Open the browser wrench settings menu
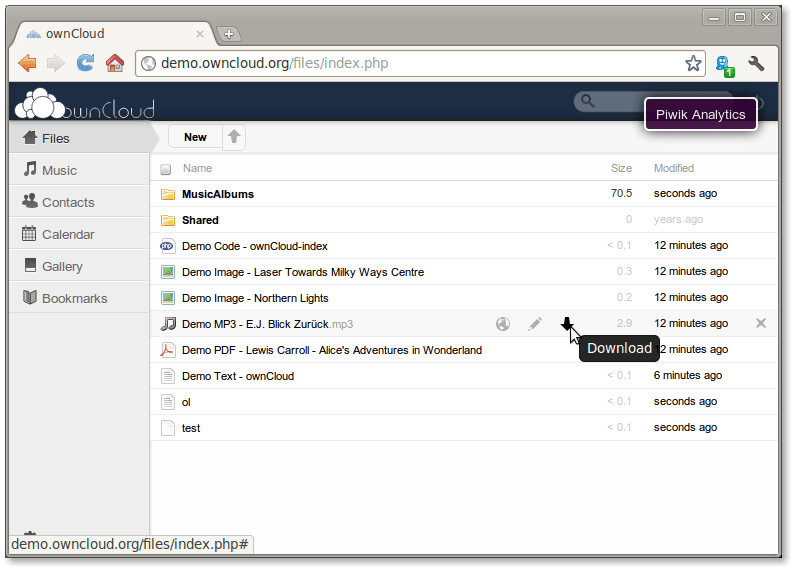Viewport: 791px width, 567px height. (x=756, y=64)
